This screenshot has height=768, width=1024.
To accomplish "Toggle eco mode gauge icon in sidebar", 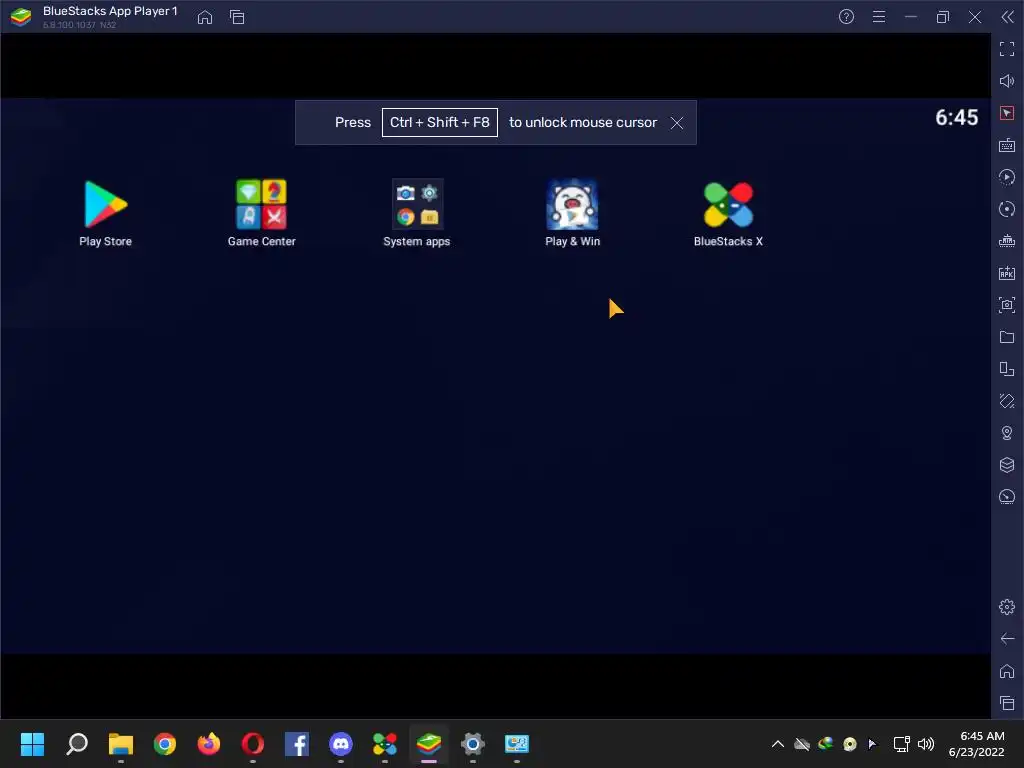I will [1007, 497].
